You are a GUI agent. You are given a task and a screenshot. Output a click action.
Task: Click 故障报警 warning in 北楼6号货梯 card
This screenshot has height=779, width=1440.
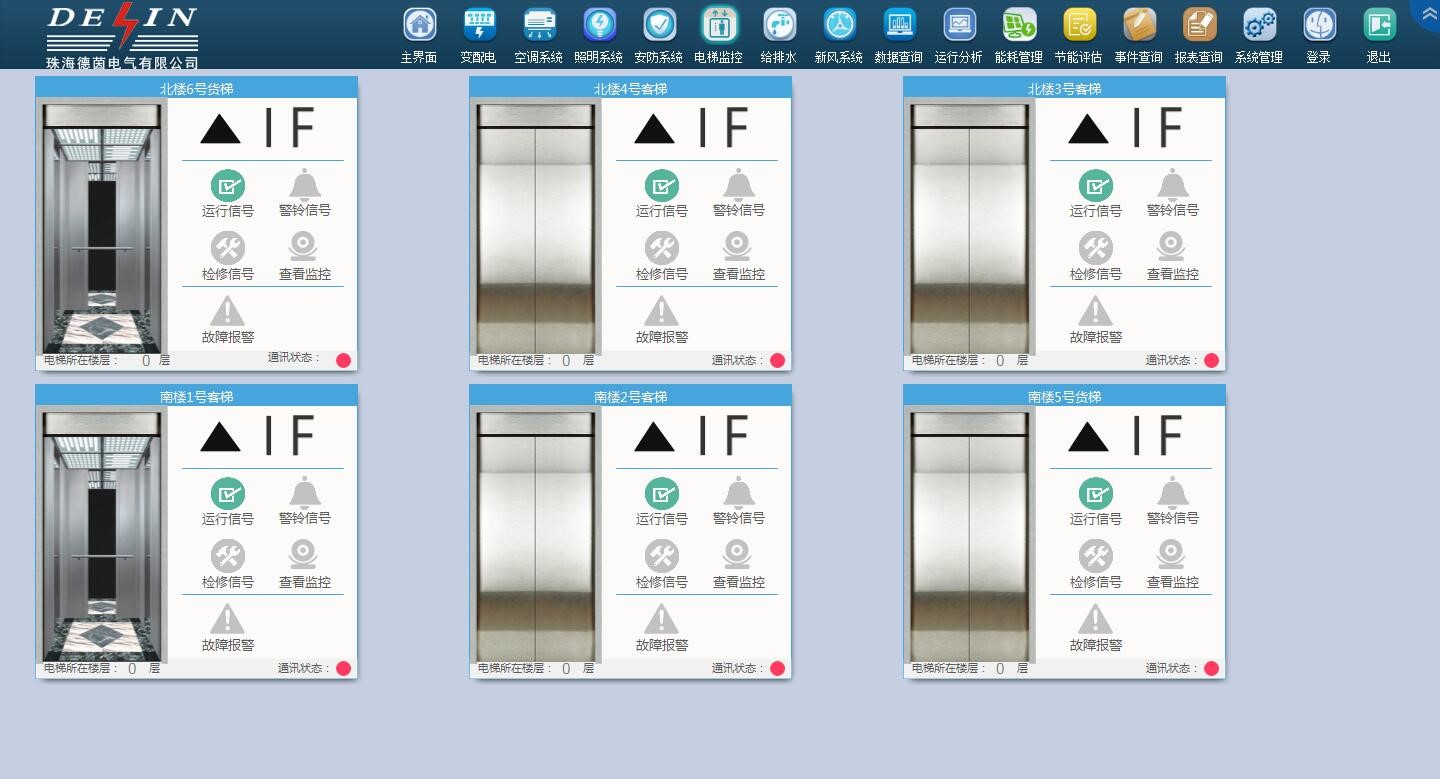[x=228, y=311]
